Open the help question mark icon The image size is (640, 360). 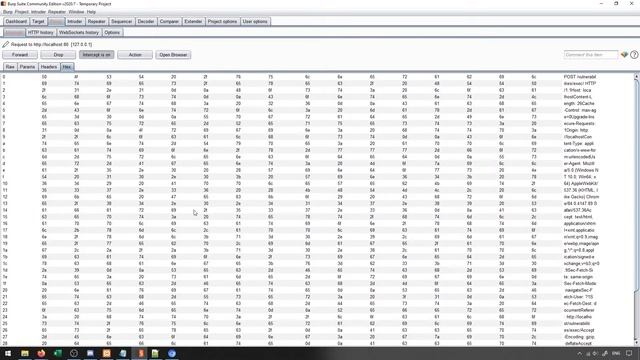(x=634, y=55)
